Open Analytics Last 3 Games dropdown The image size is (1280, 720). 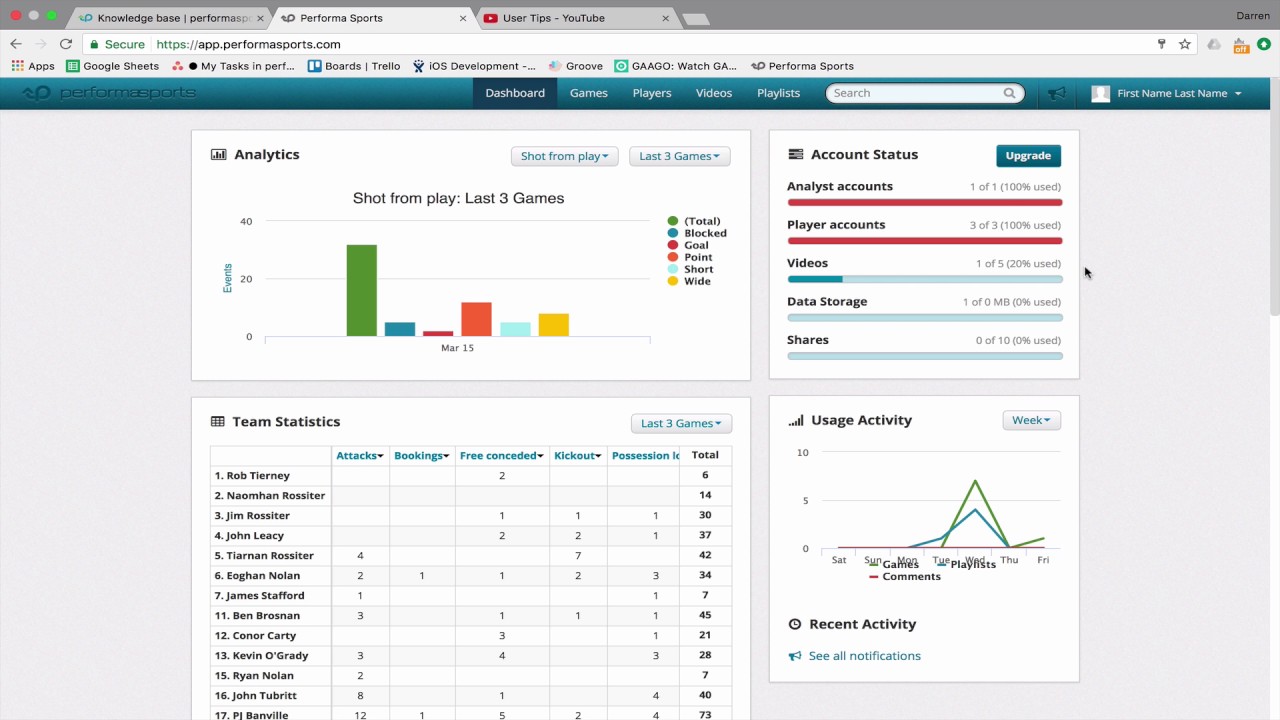coord(680,156)
